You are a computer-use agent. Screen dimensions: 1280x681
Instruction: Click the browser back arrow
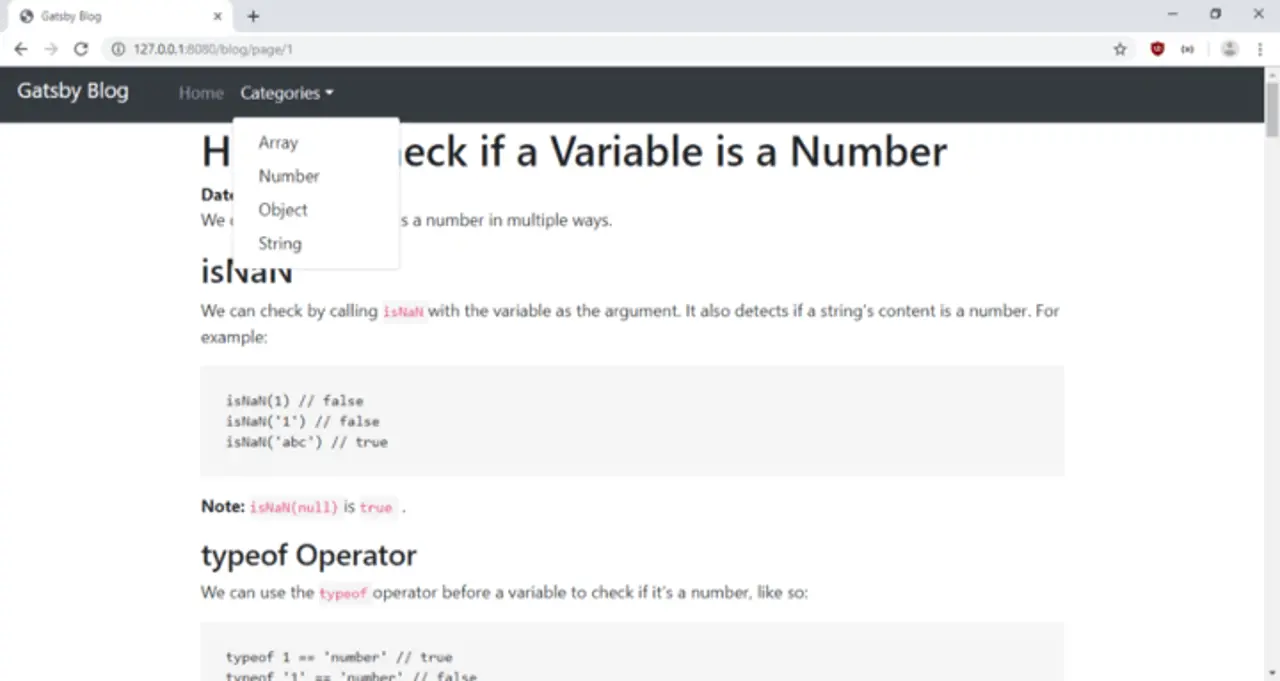(21, 49)
